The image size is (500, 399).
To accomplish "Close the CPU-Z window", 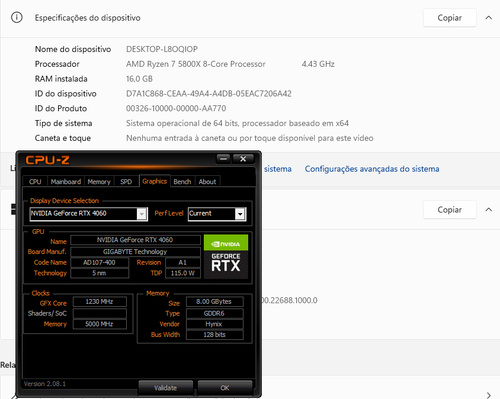I will (243, 159).
